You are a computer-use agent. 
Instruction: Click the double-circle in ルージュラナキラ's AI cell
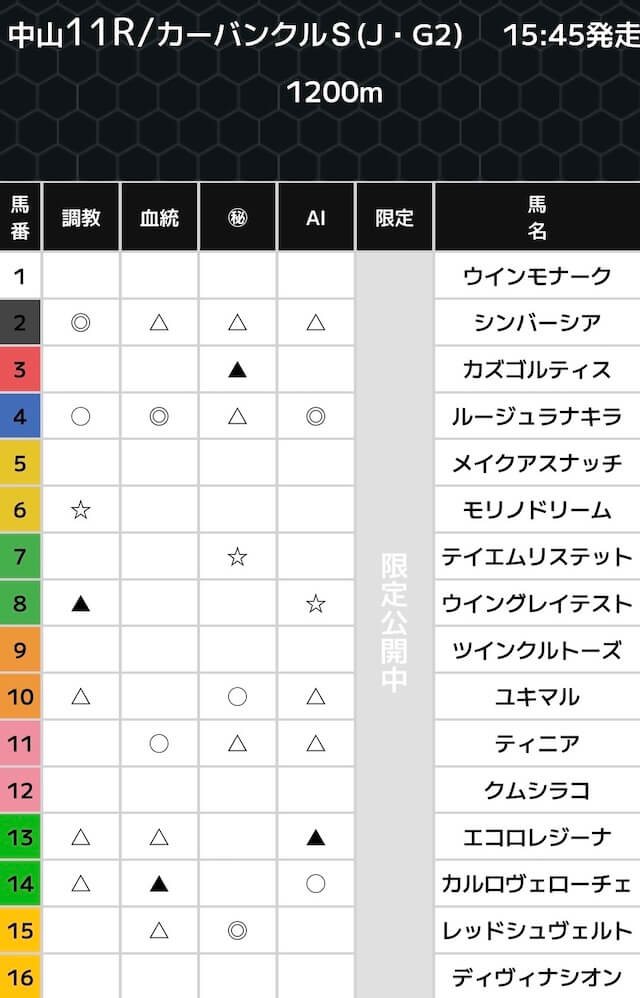pyautogui.click(x=316, y=416)
